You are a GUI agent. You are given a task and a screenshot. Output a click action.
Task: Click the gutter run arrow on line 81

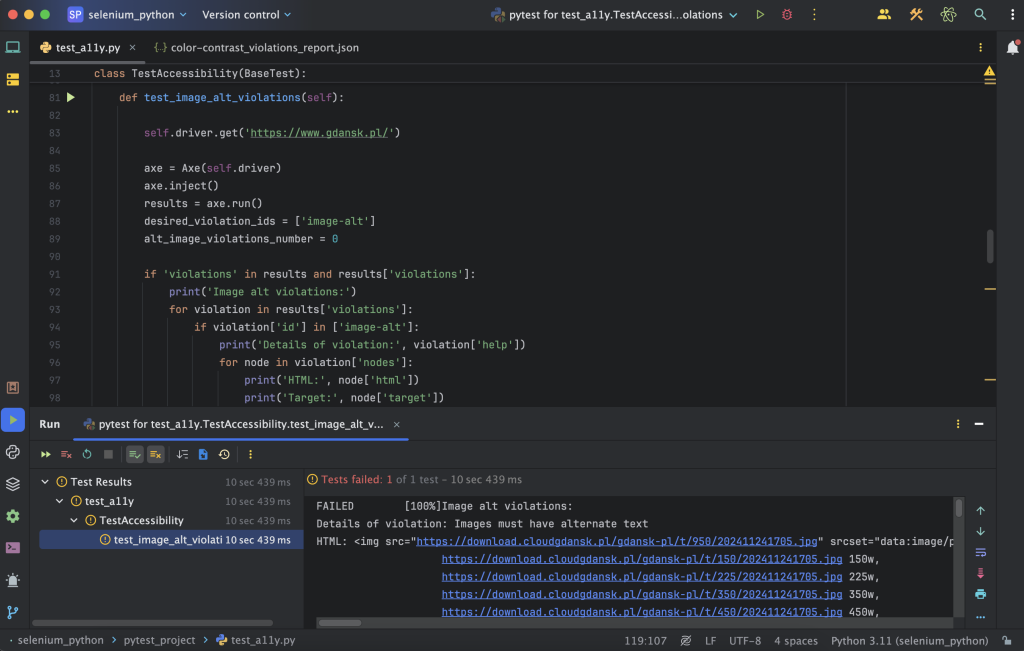(71, 97)
